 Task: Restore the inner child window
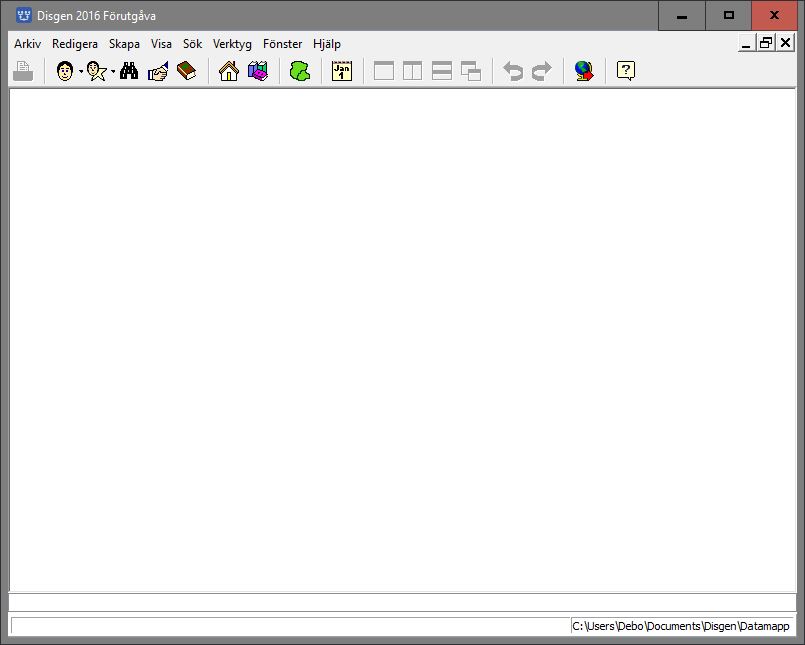point(766,43)
